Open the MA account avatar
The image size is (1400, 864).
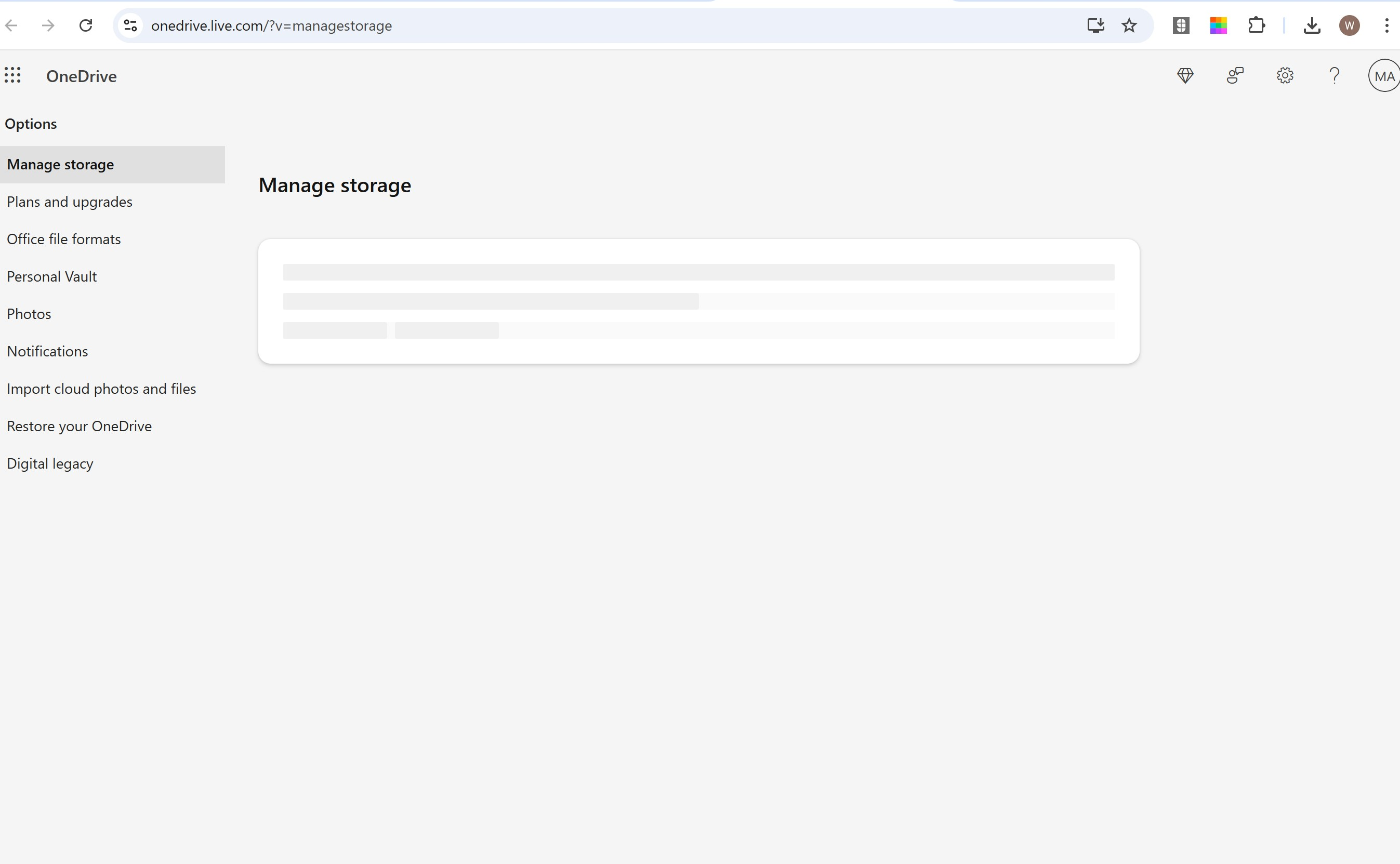tap(1383, 75)
